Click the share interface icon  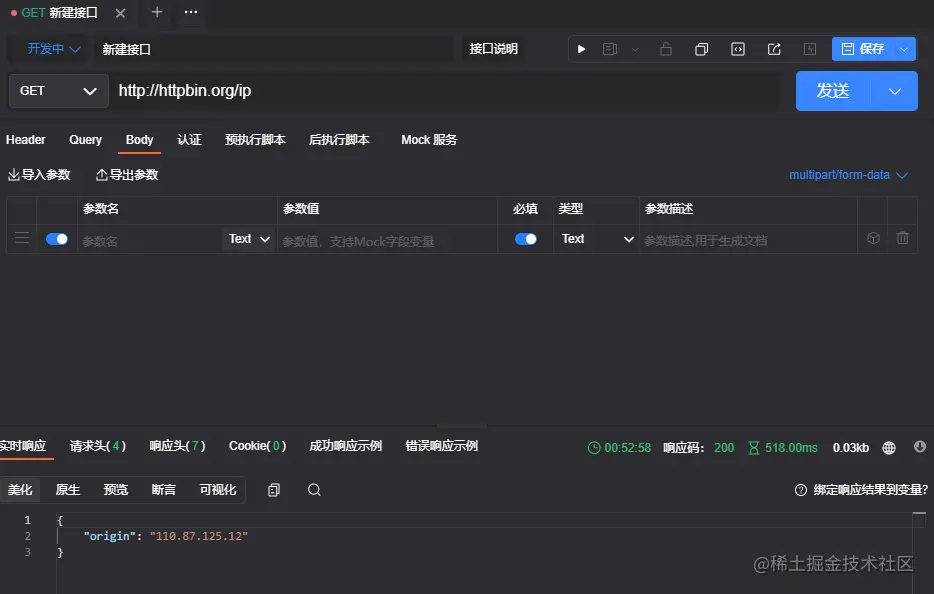[x=774, y=49]
